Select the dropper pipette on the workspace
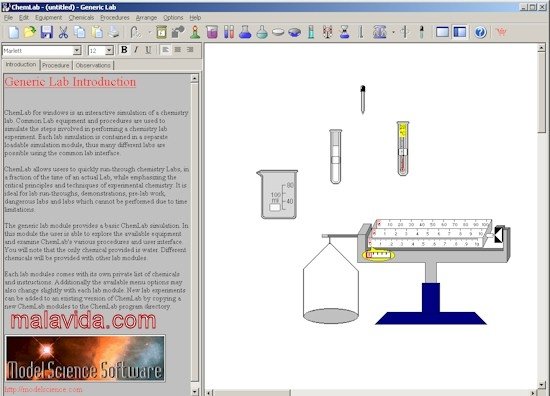 (x=363, y=100)
